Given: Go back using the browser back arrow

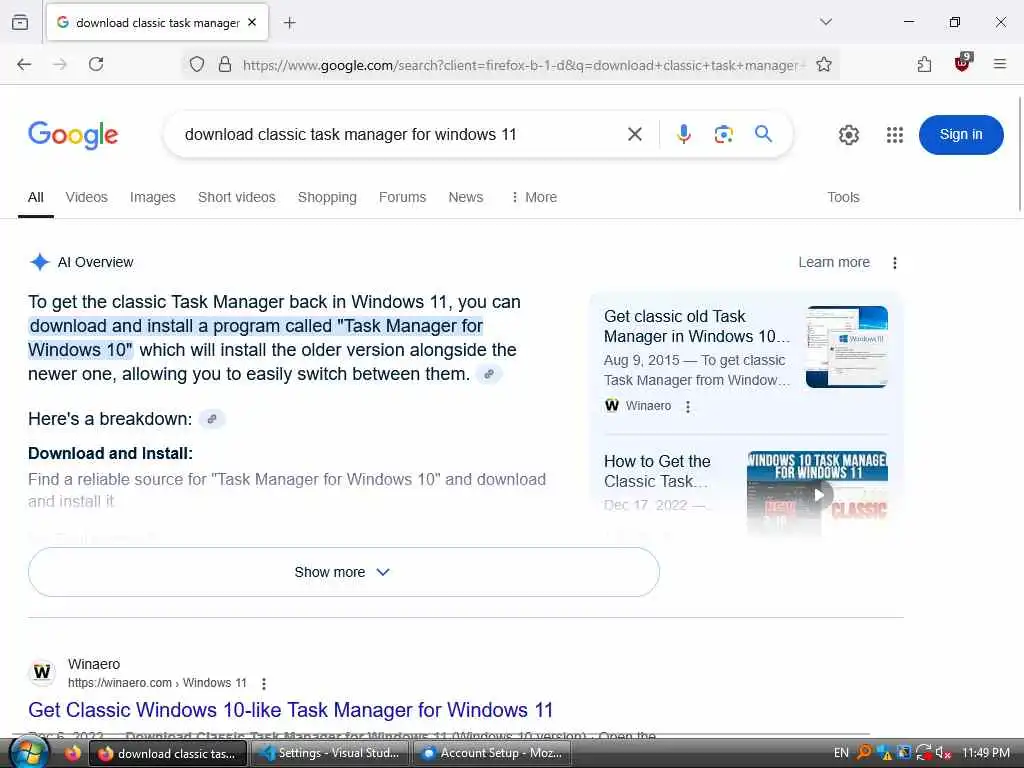Looking at the screenshot, I should [x=24, y=64].
